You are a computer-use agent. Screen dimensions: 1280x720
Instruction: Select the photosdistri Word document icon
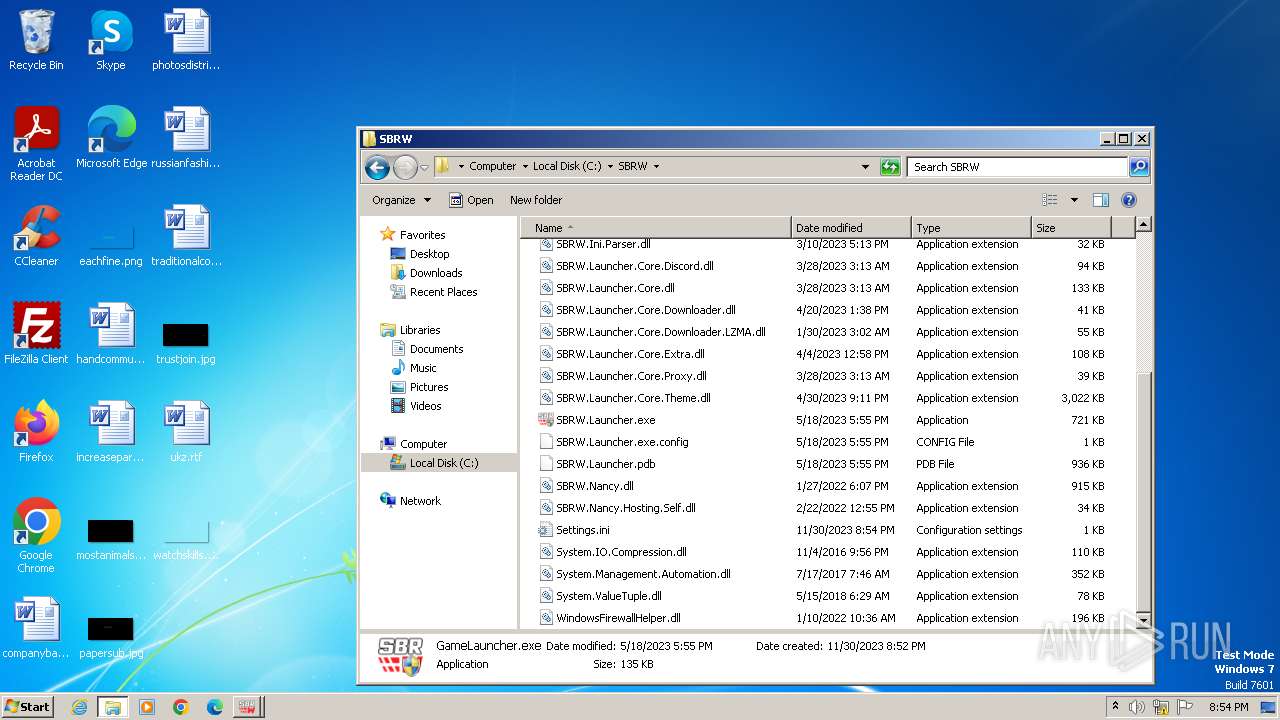(x=186, y=41)
